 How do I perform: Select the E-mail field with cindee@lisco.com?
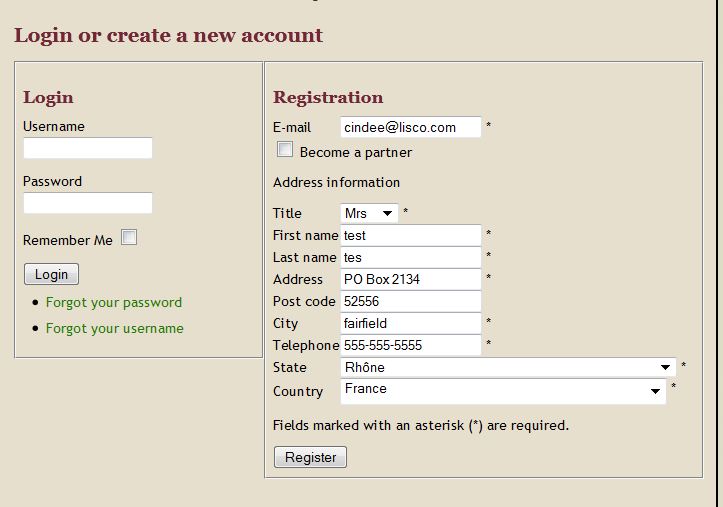[411, 127]
